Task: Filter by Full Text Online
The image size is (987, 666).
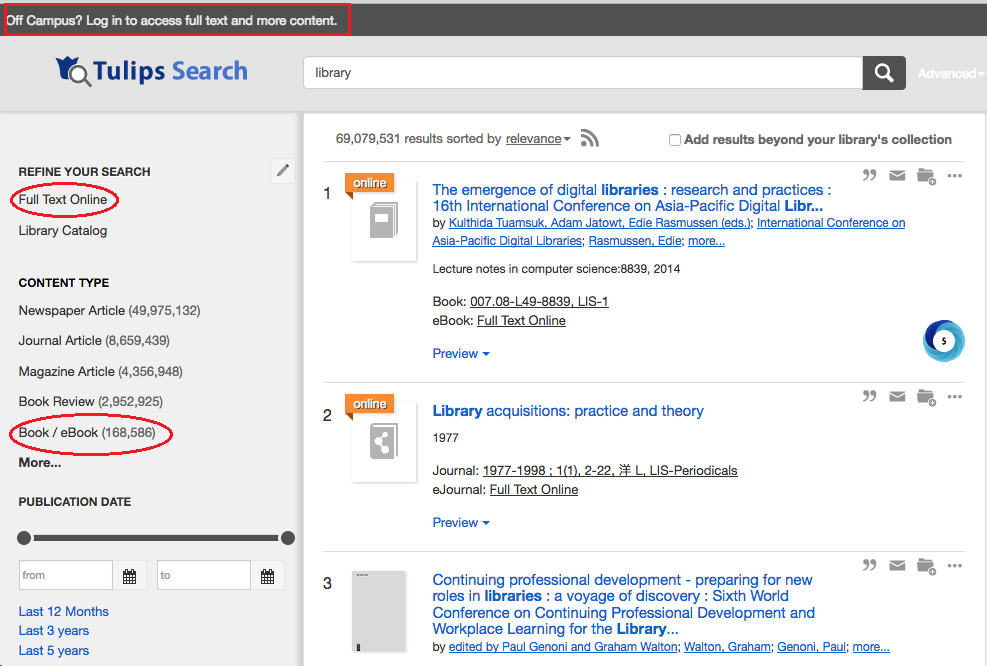Action: point(63,200)
